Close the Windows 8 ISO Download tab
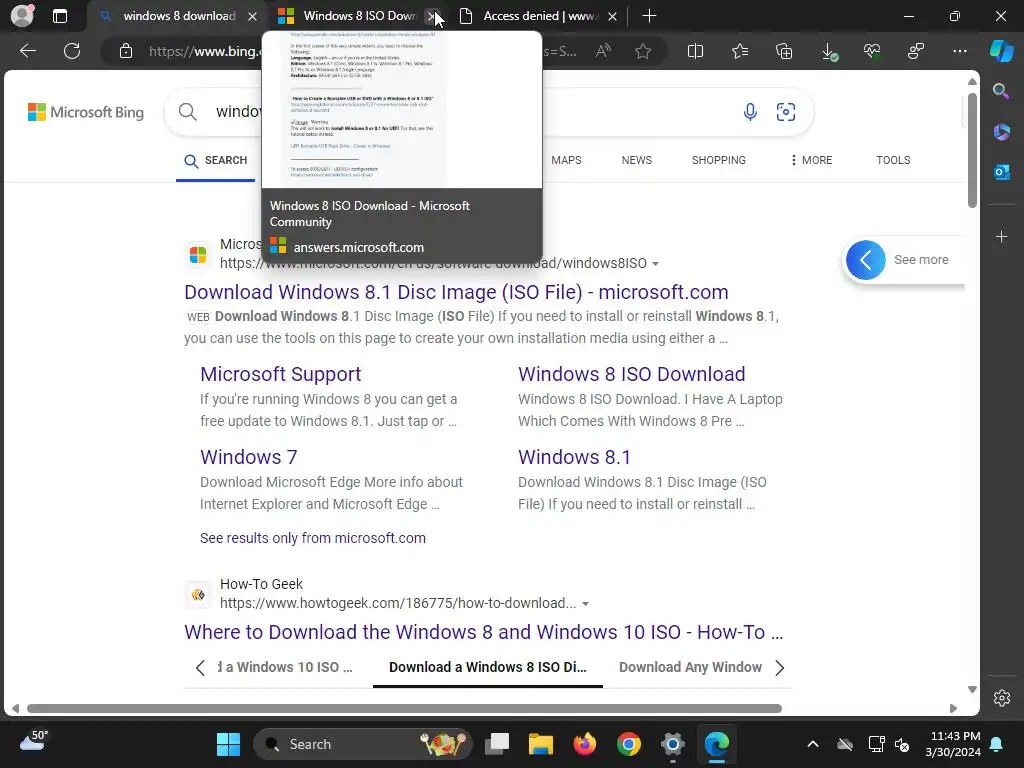This screenshot has width=1024, height=768. pos(431,16)
